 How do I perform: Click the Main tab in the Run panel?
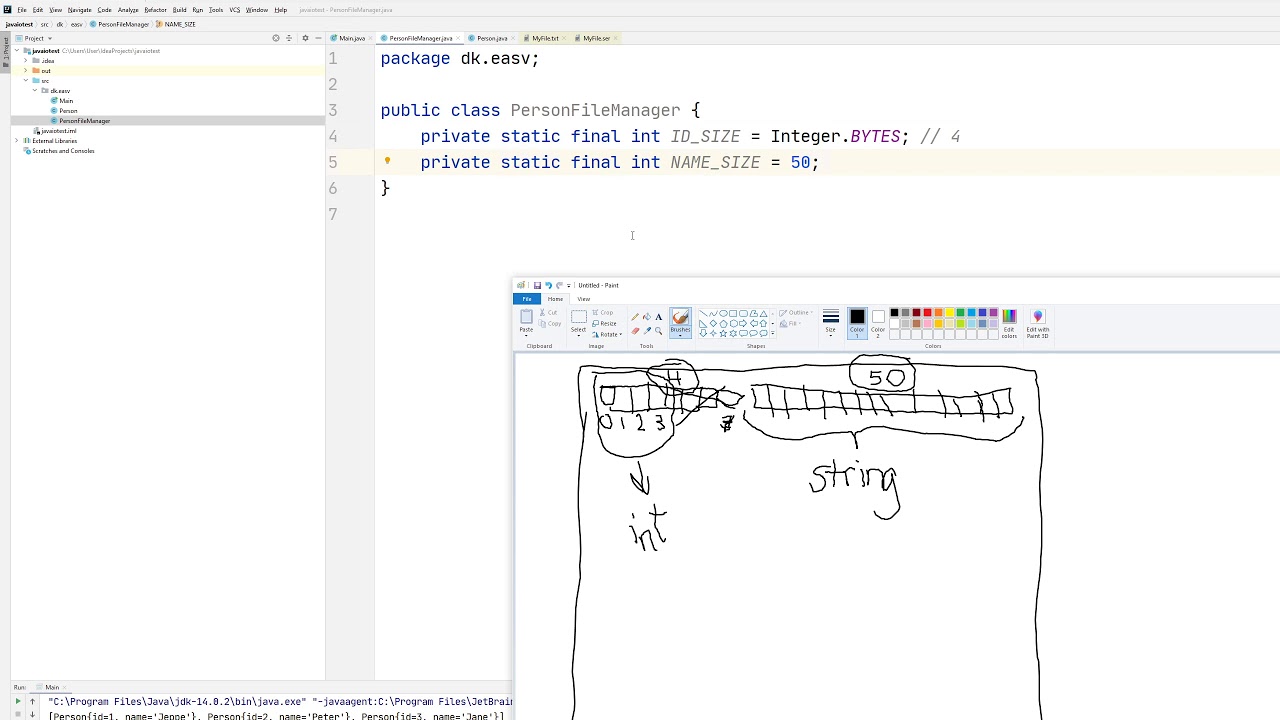(x=49, y=687)
